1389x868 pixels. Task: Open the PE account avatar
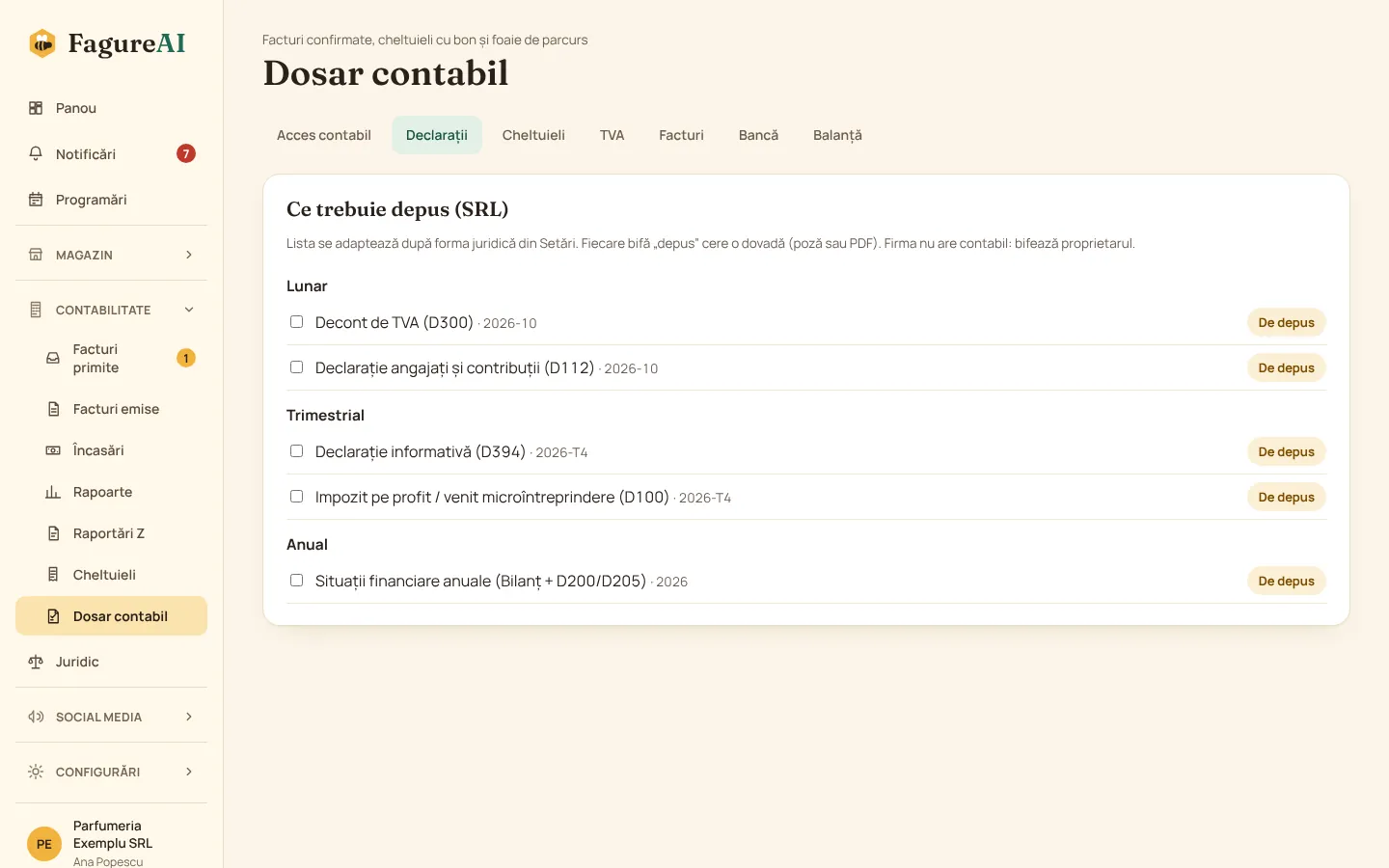(44, 844)
